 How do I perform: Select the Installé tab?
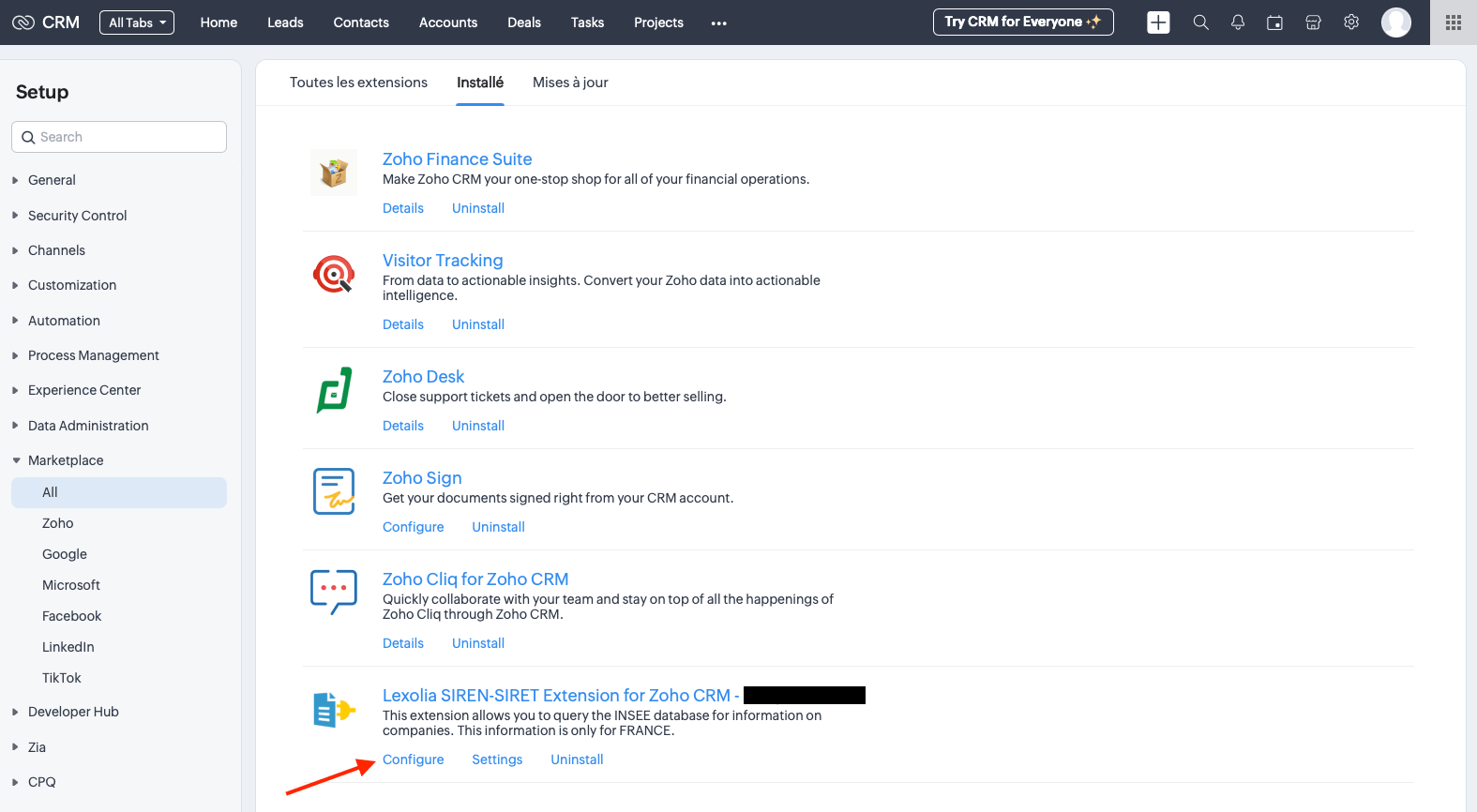coord(480,83)
